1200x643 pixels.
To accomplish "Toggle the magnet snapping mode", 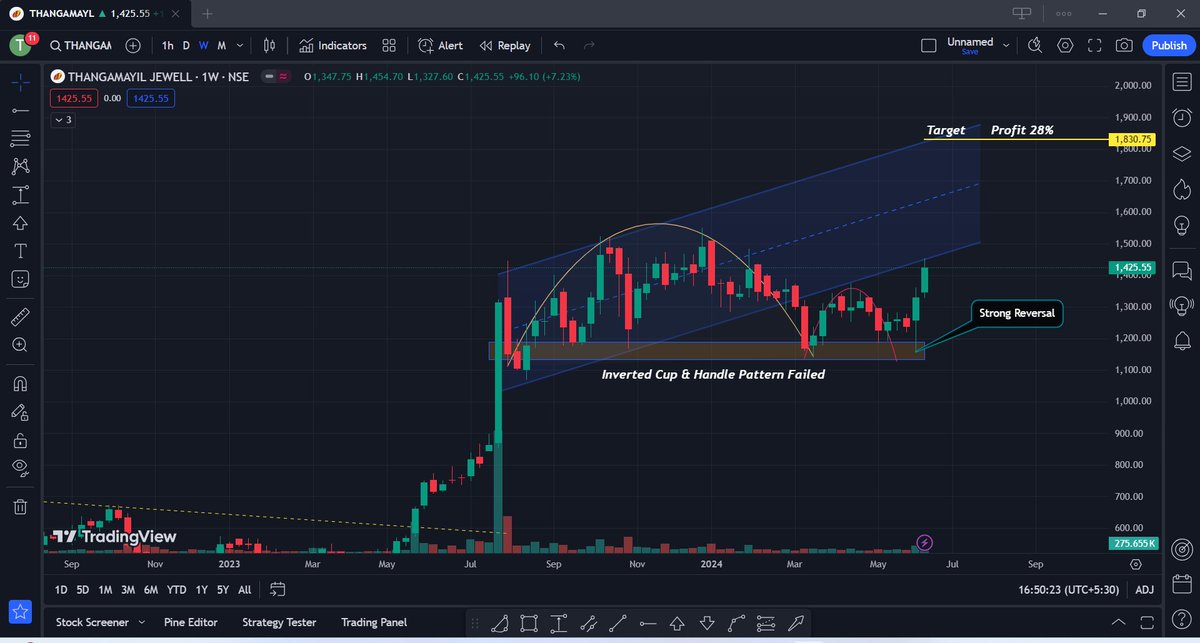I will coord(20,383).
